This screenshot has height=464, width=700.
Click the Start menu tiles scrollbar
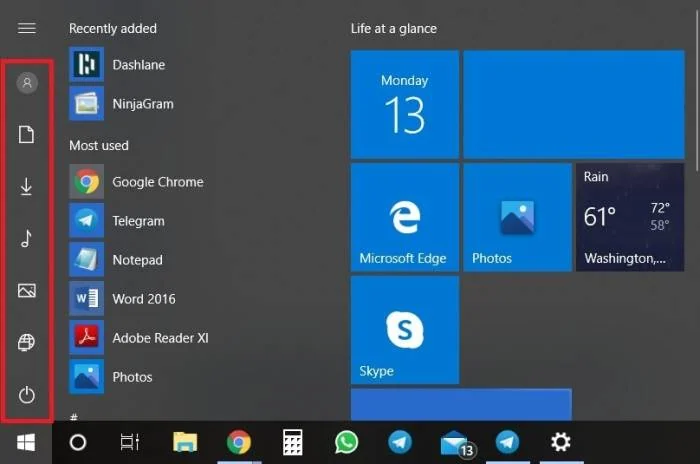(696, 89)
